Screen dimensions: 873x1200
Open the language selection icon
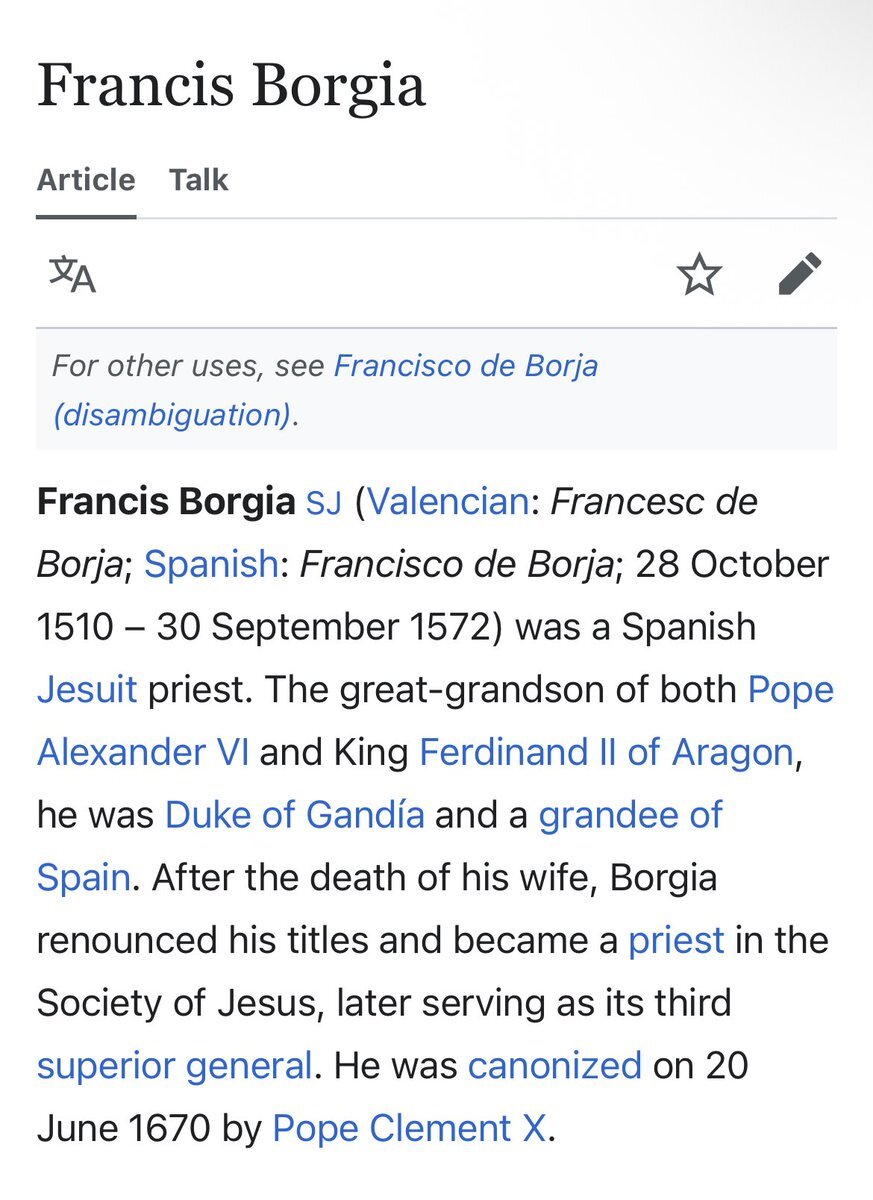73,273
